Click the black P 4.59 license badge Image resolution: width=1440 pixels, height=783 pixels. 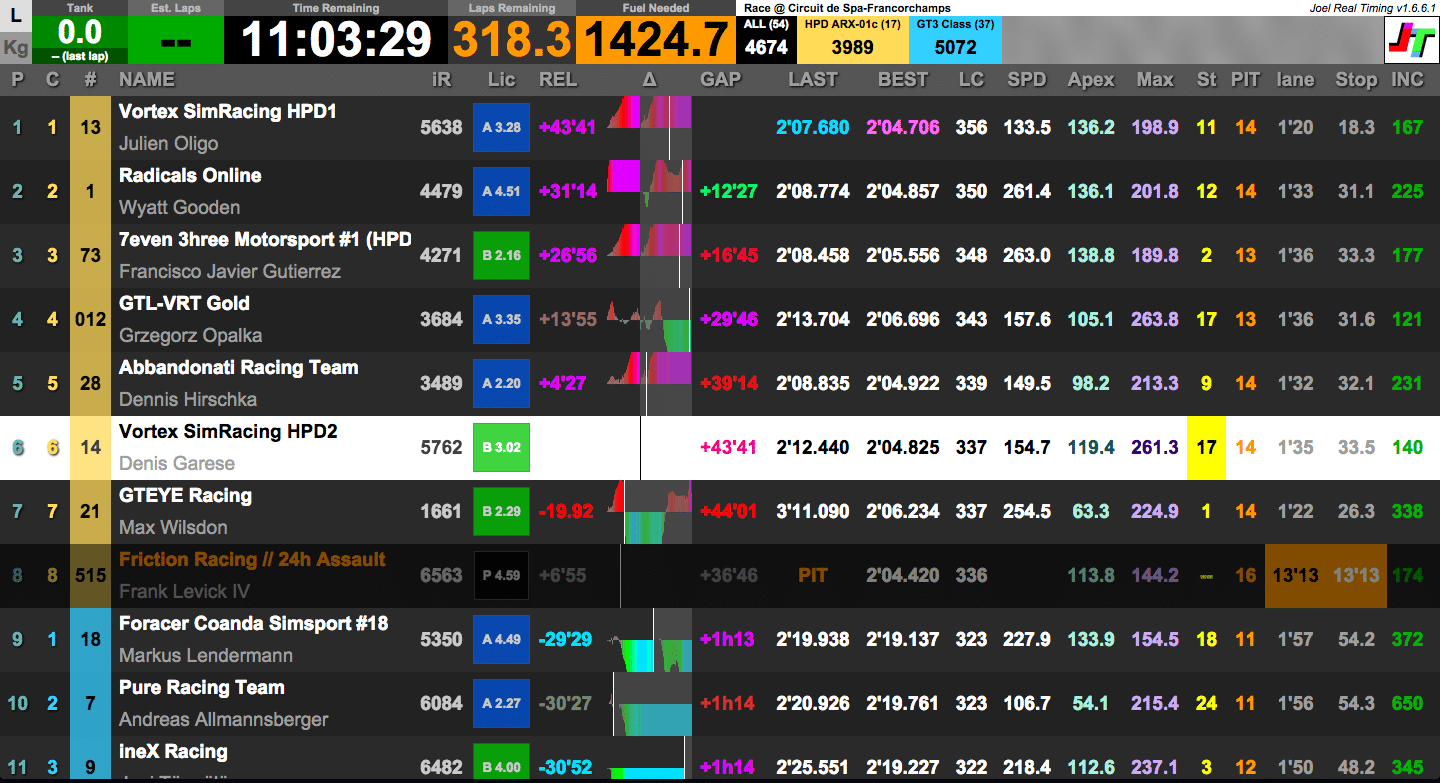[x=501, y=576]
